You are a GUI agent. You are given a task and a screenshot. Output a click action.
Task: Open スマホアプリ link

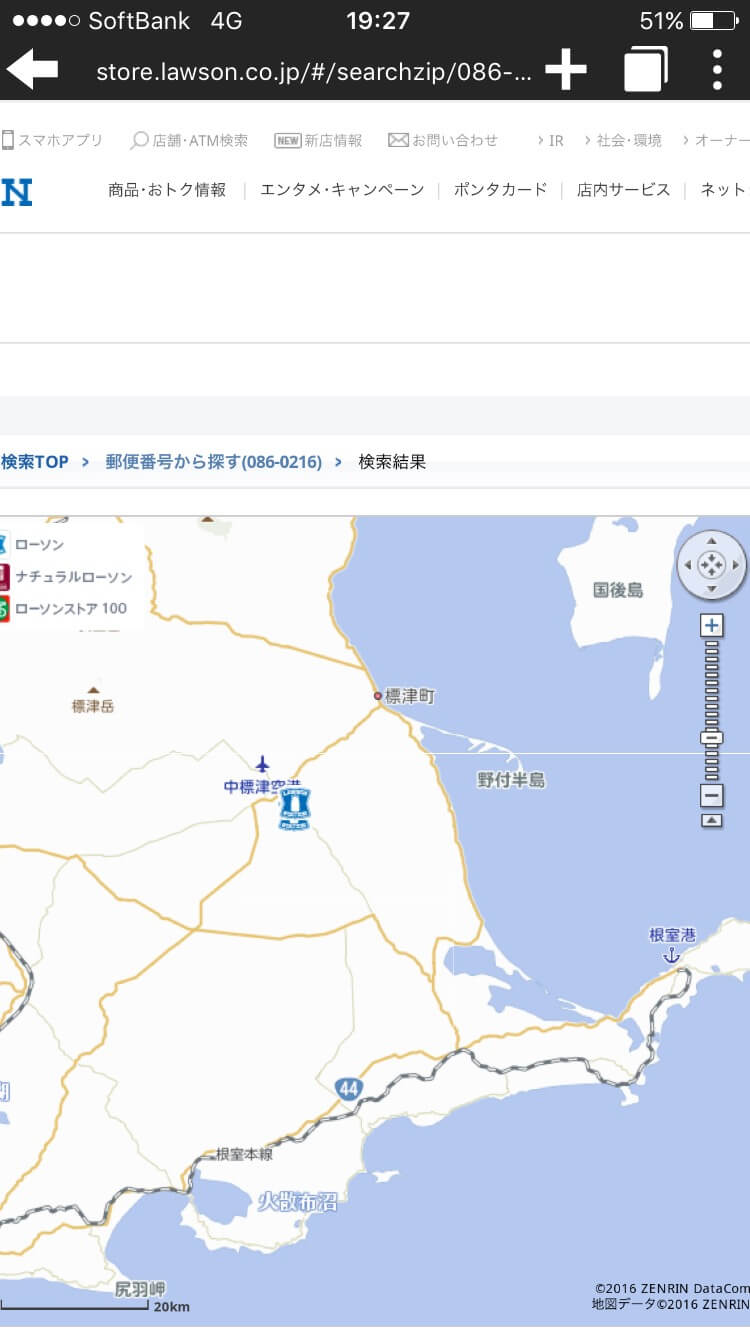(x=52, y=140)
